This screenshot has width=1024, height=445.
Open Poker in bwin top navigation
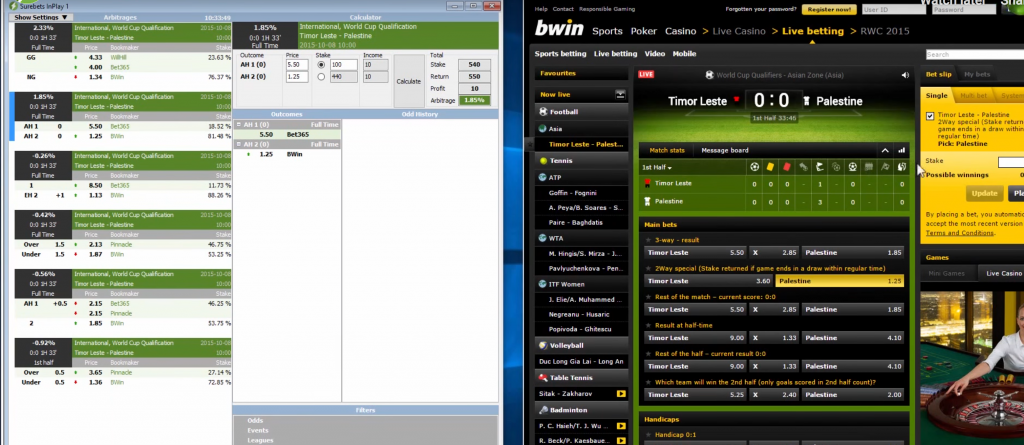click(644, 31)
